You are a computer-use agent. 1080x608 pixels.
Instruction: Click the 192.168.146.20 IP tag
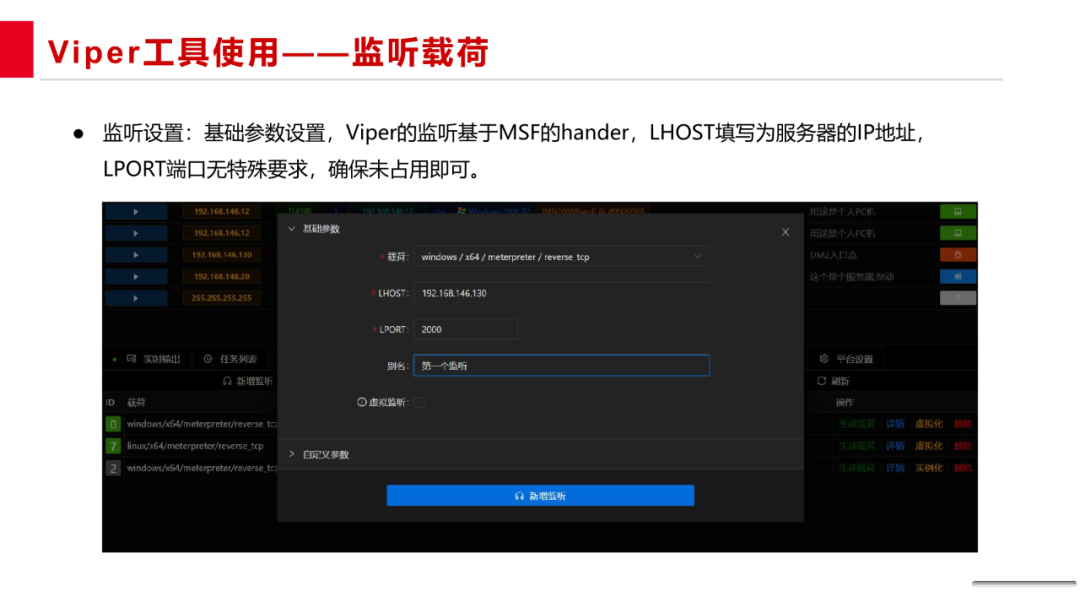(x=222, y=277)
